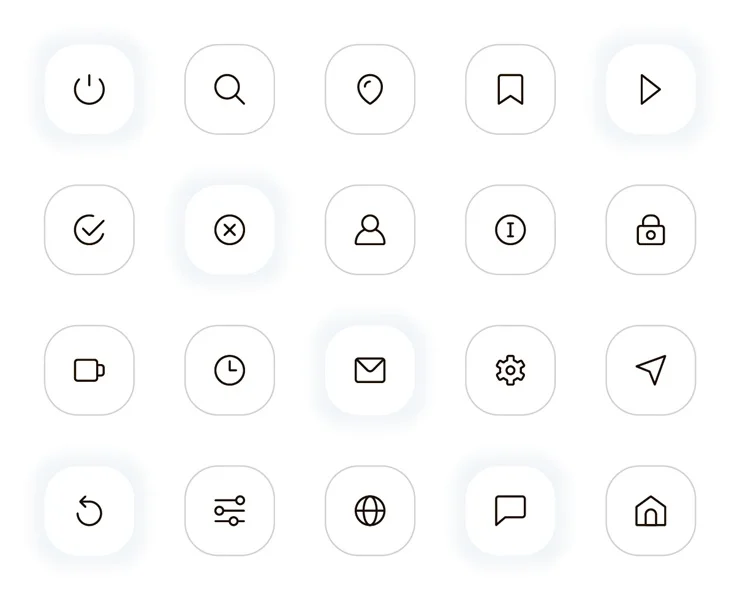Screen dimensions: 740x600
Task: Start playback with the play triangle icon
Action: (x=651, y=89)
